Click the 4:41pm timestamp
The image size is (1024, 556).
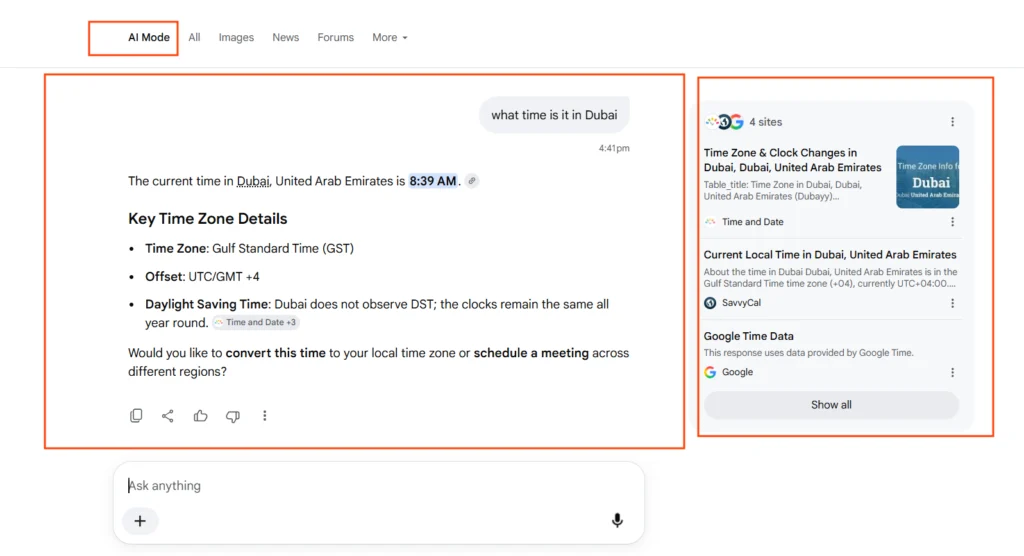tap(614, 148)
